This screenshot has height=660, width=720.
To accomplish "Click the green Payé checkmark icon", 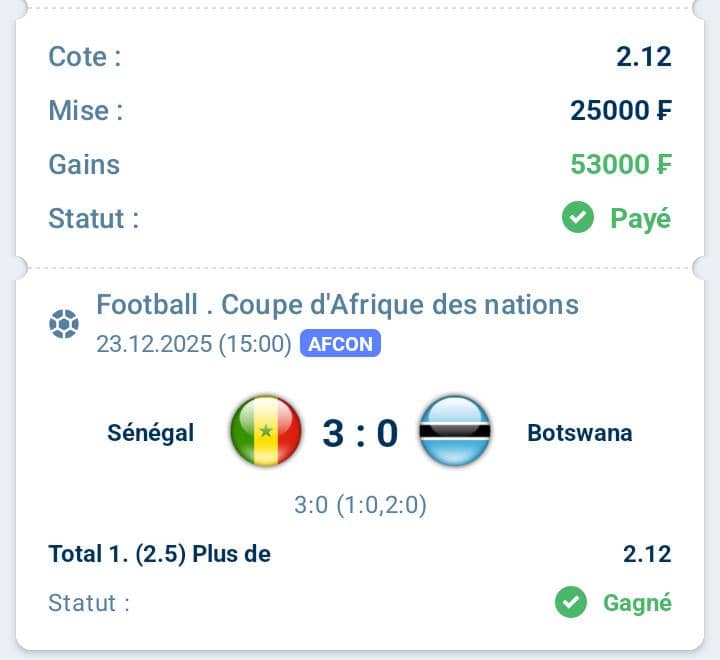I will [x=577, y=217].
